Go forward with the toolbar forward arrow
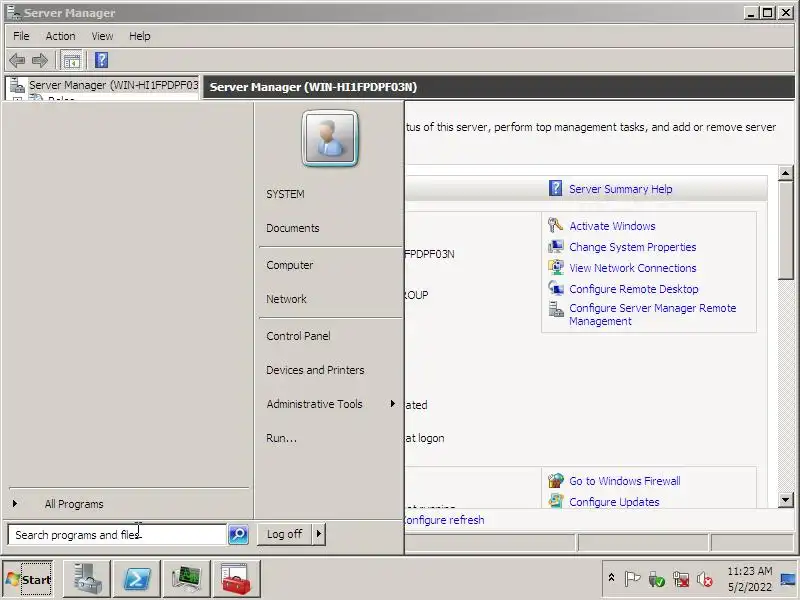Viewport: 800px width, 600px height. point(40,61)
